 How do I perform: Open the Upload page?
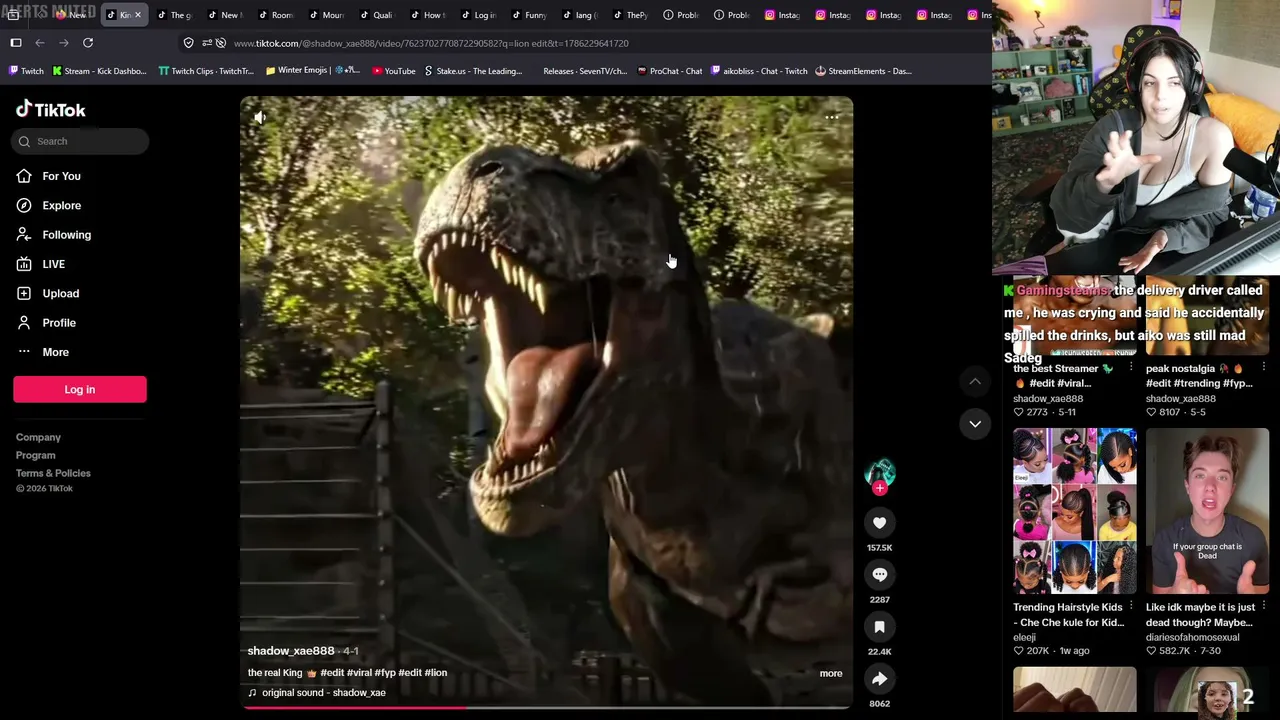[x=60, y=293]
